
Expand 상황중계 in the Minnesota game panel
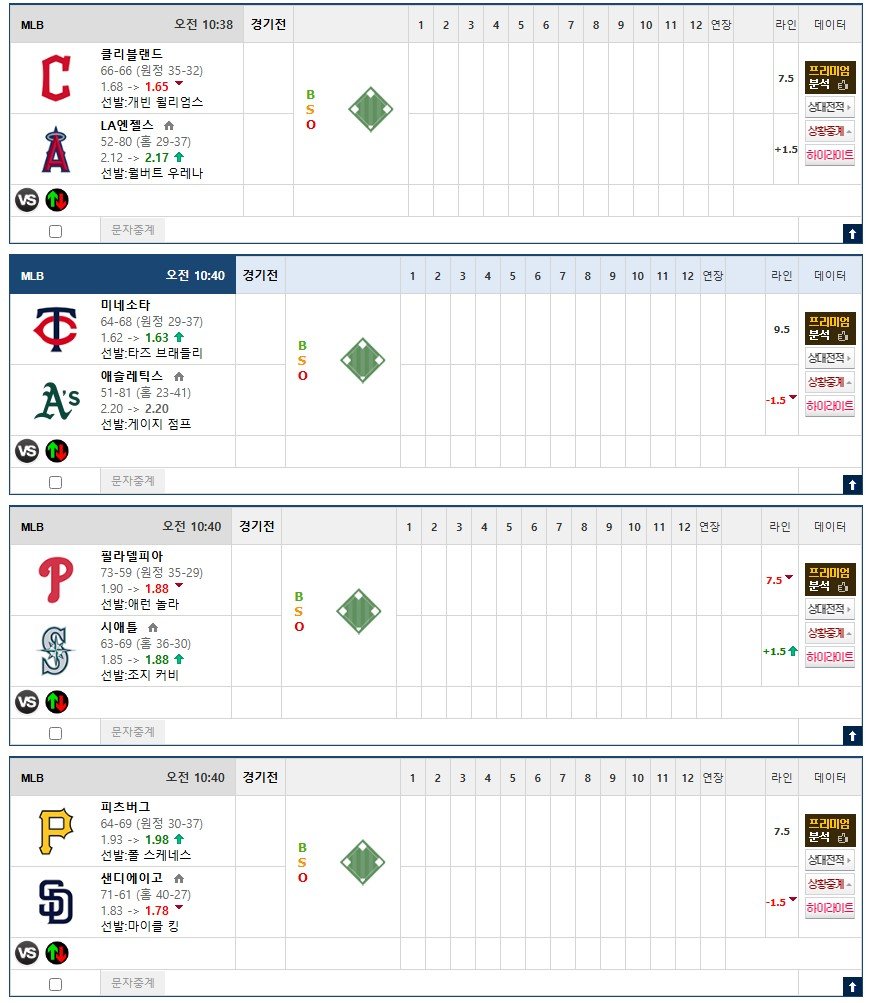click(x=829, y=382)
